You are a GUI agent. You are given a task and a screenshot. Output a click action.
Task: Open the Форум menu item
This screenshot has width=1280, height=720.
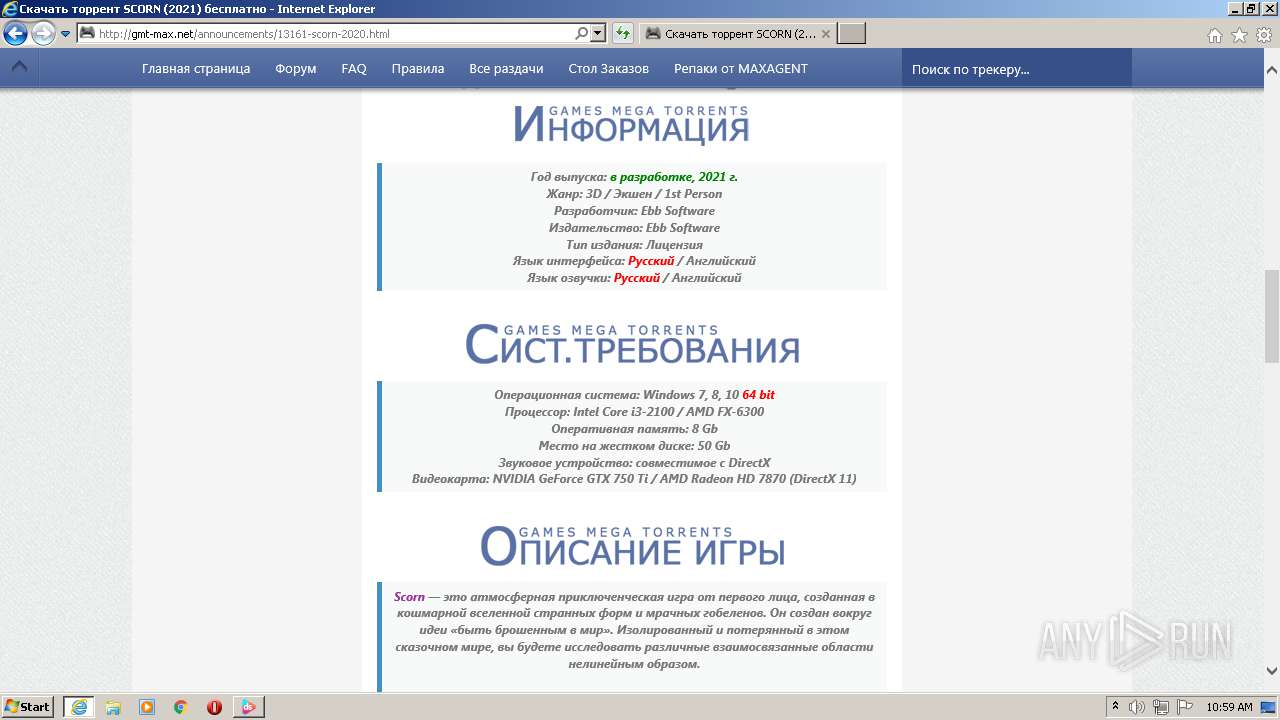point(296,69)
